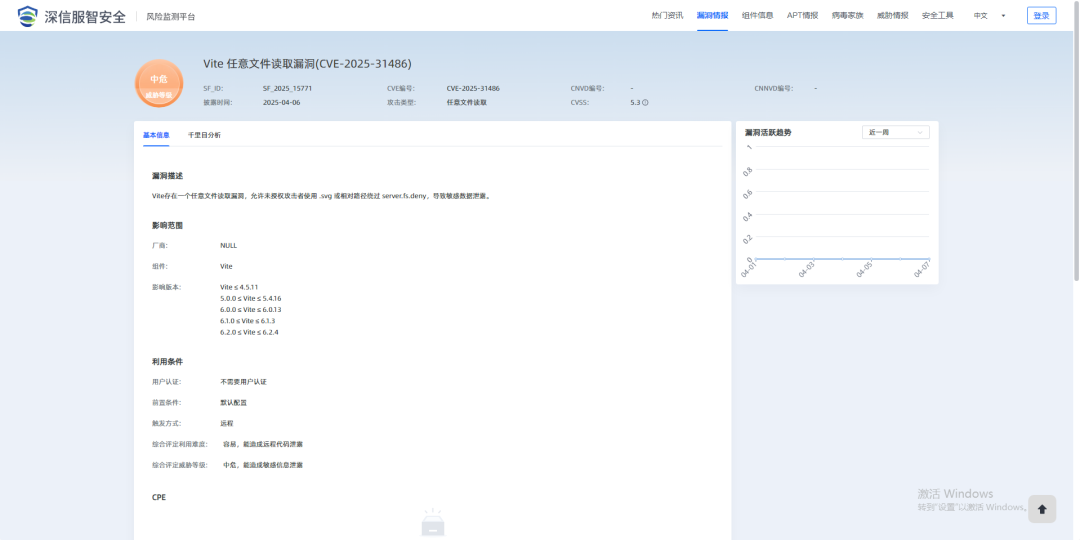Screen dimensions: 1080x540
Task: Click SF_ID value SF_2025_15771
Action: point(288,89)
